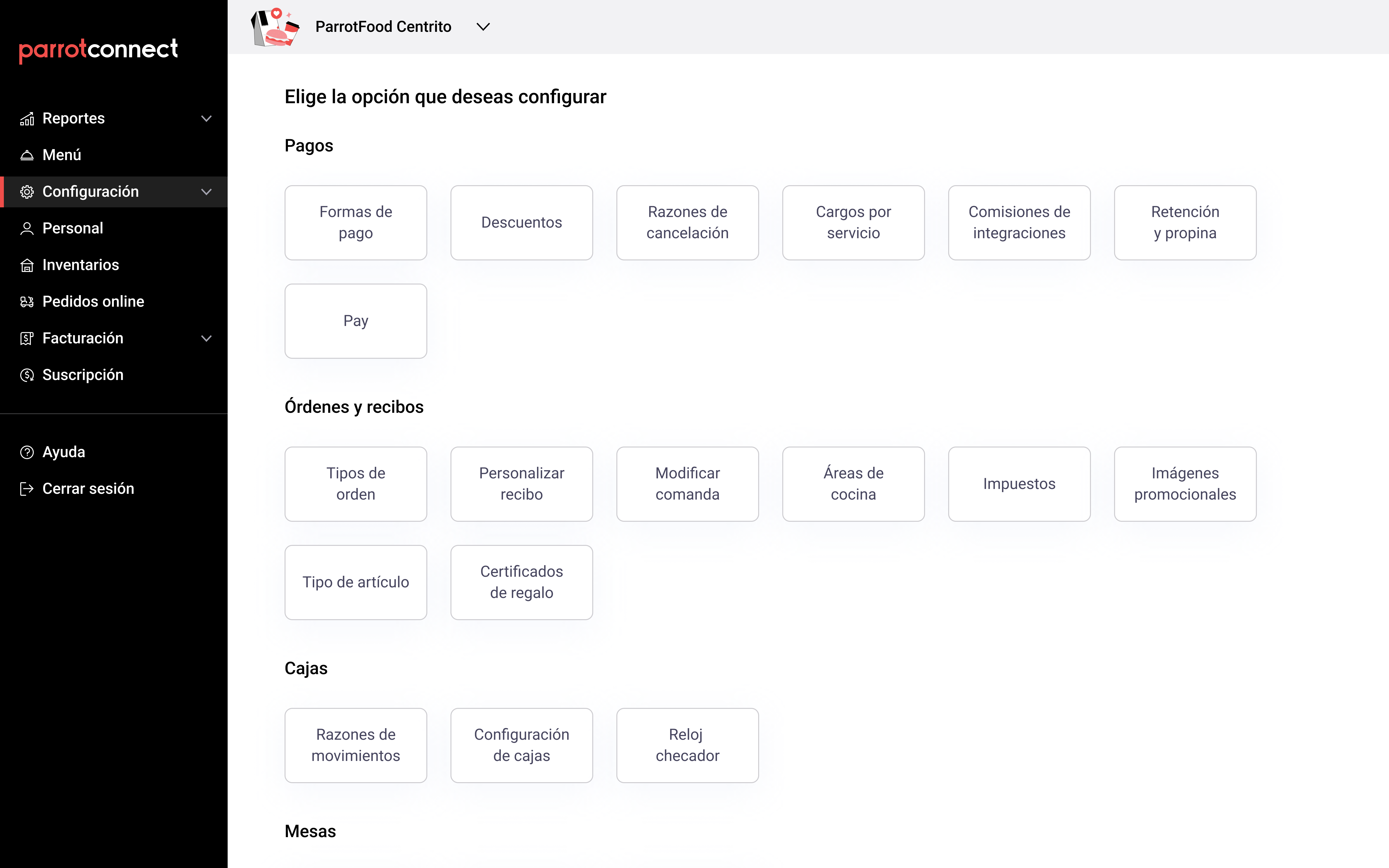This screenshot has height=868, width=1389.
Task: Select Pedidos online in sidebar
Action: tap(114, 302)
